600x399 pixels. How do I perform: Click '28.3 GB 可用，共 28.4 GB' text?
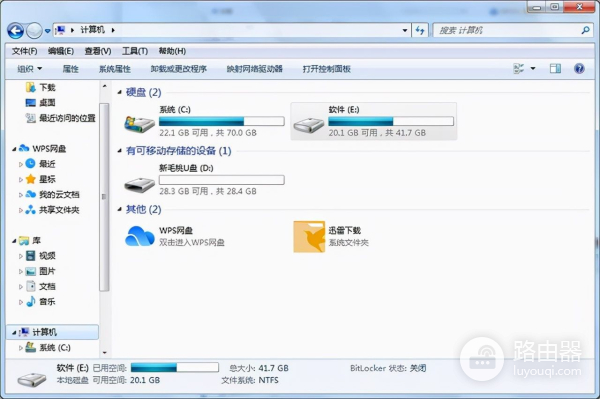208,191
